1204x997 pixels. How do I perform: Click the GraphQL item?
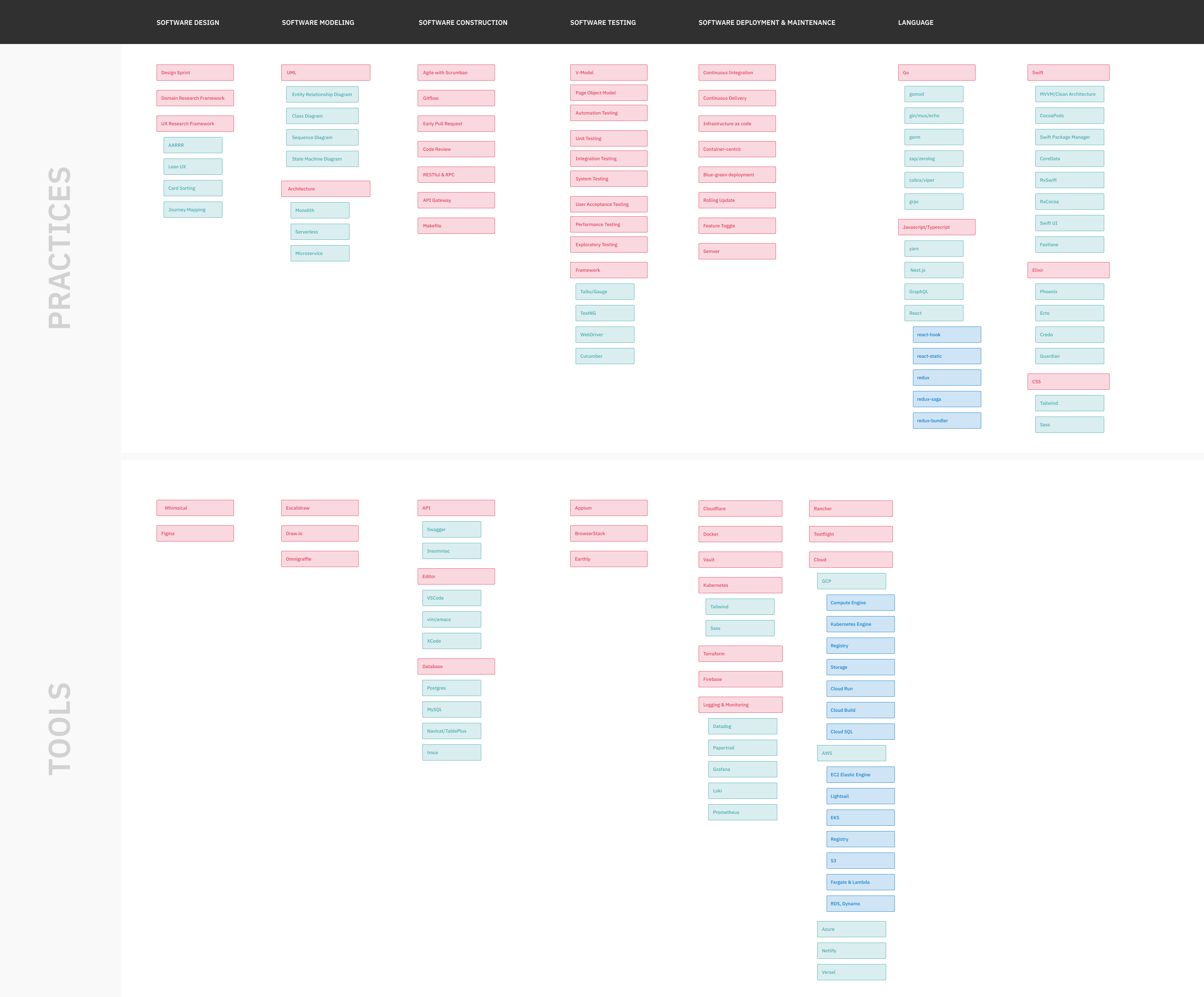pos(934,292)
